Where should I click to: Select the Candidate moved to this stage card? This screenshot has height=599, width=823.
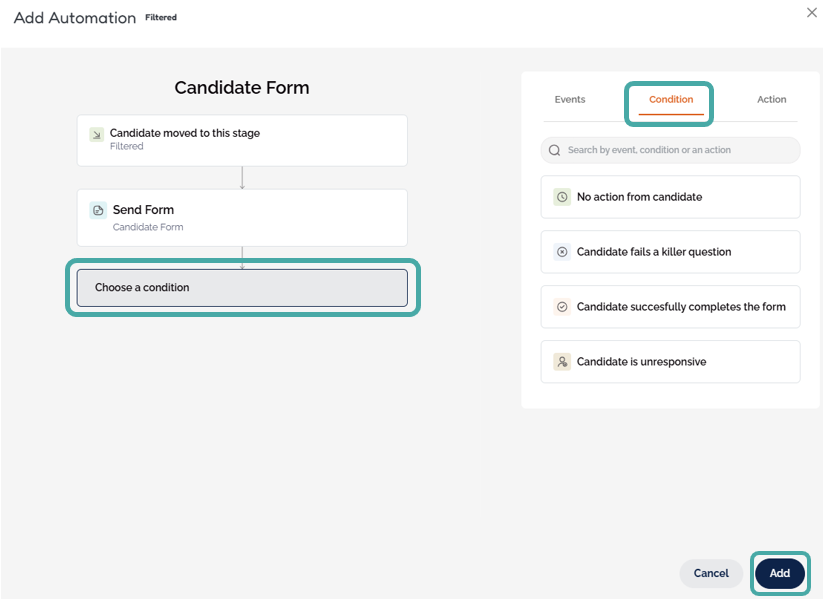point(242,140)
